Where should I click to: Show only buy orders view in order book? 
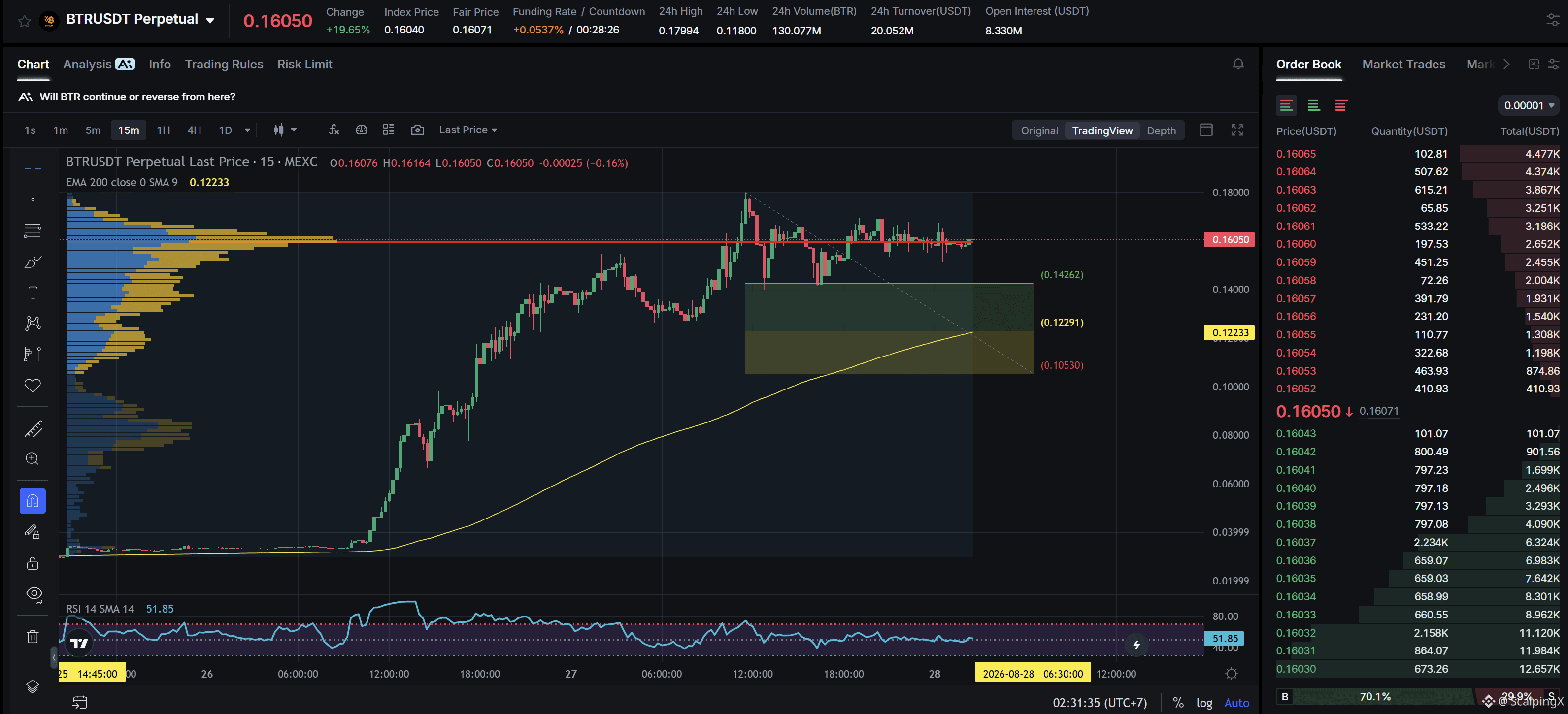tap(1313, 105)
